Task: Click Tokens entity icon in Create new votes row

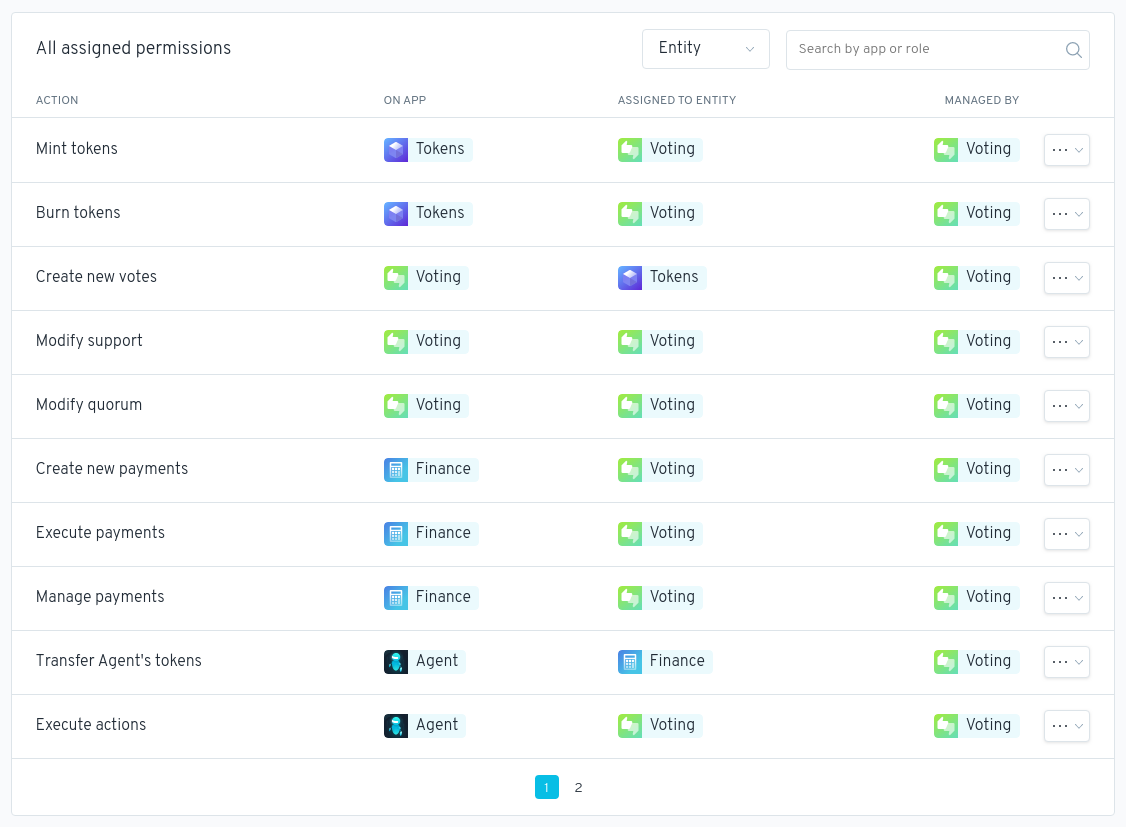Action: [x=630, y=278]
